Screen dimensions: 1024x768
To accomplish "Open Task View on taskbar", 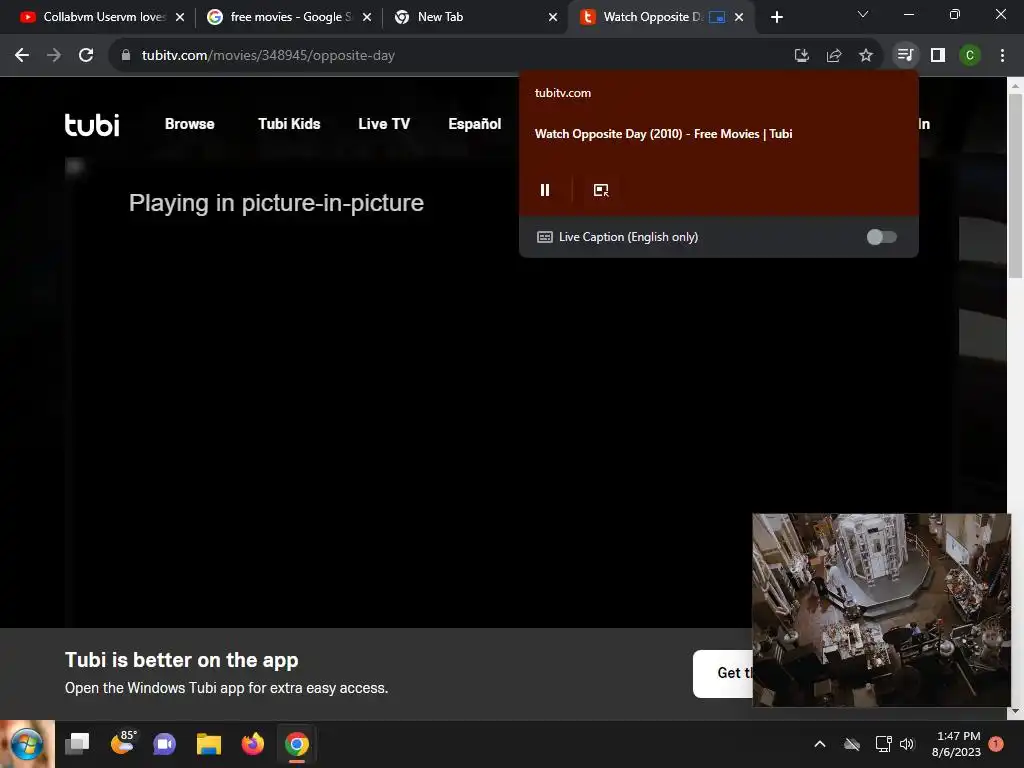I will click(77, 744).
